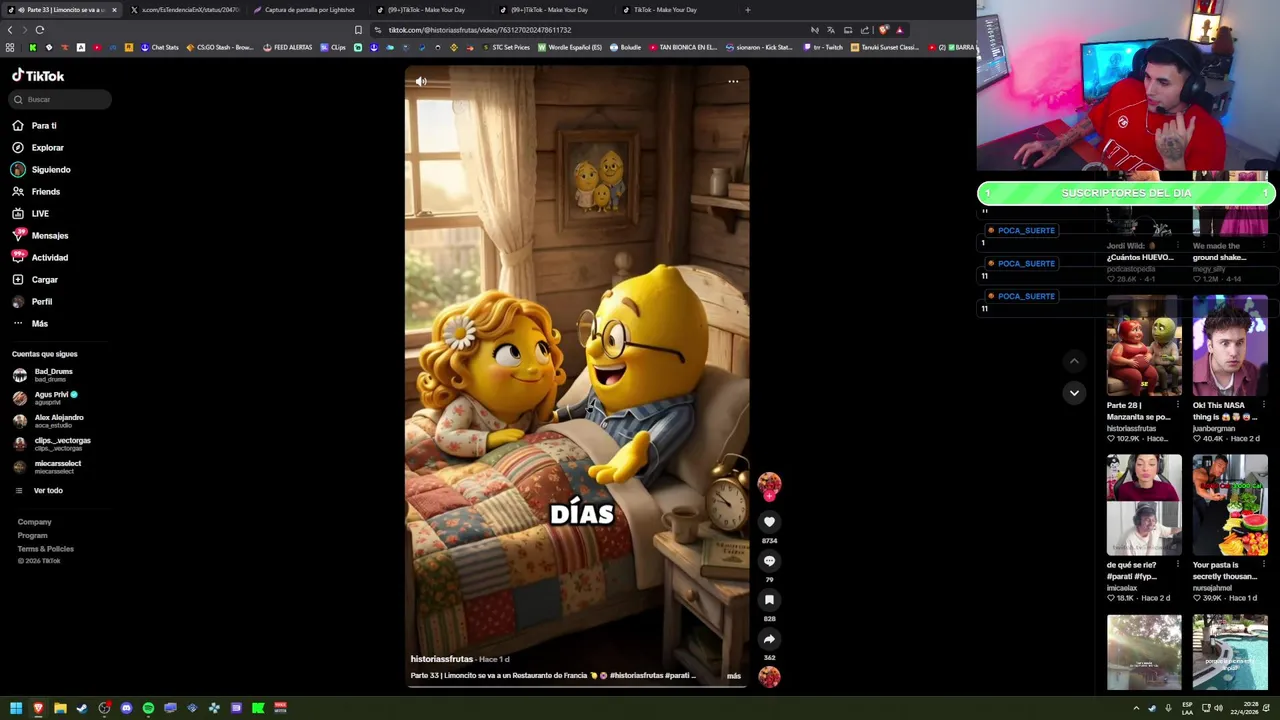
Task: Open the Your pasta is secretly video thumbnail
Action: pyautogui.click(x=1230, y=505)
